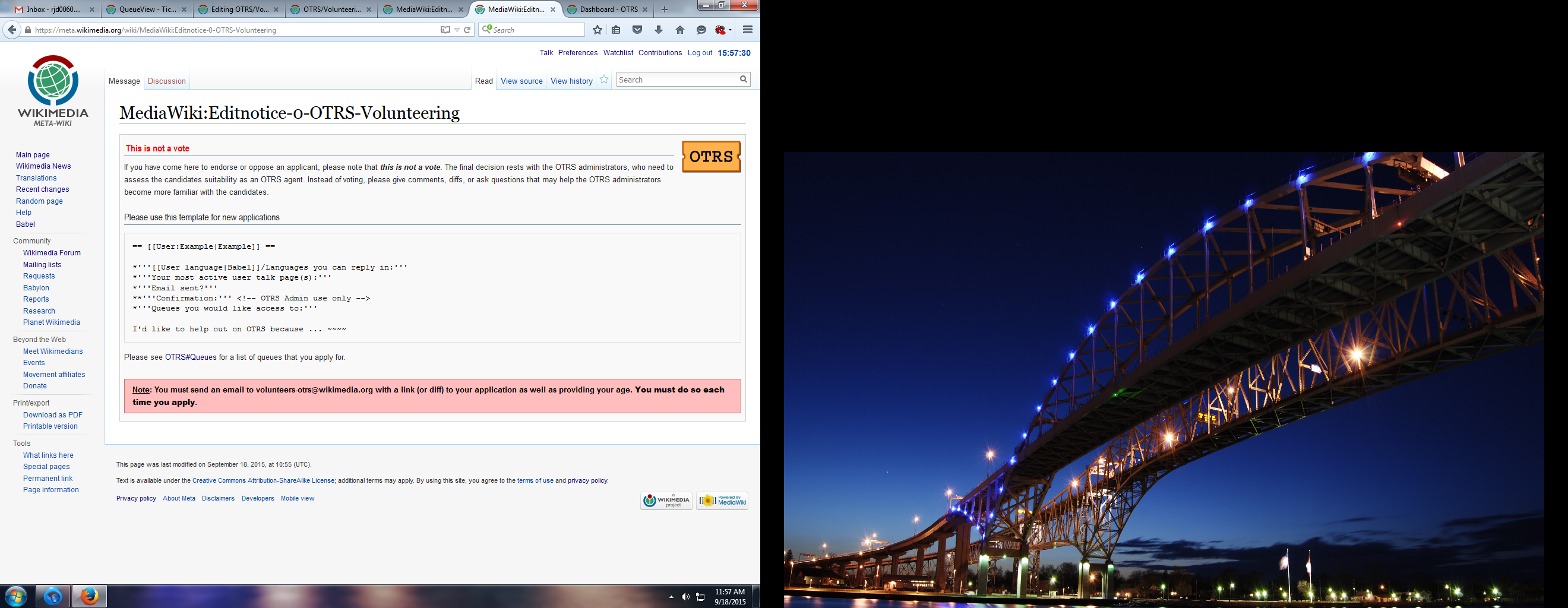Image resolution: width=1568 pixels, height=608 pixels.
Task: Click the Firefox toolbar Search box
Action: click(x=532, y=30)
